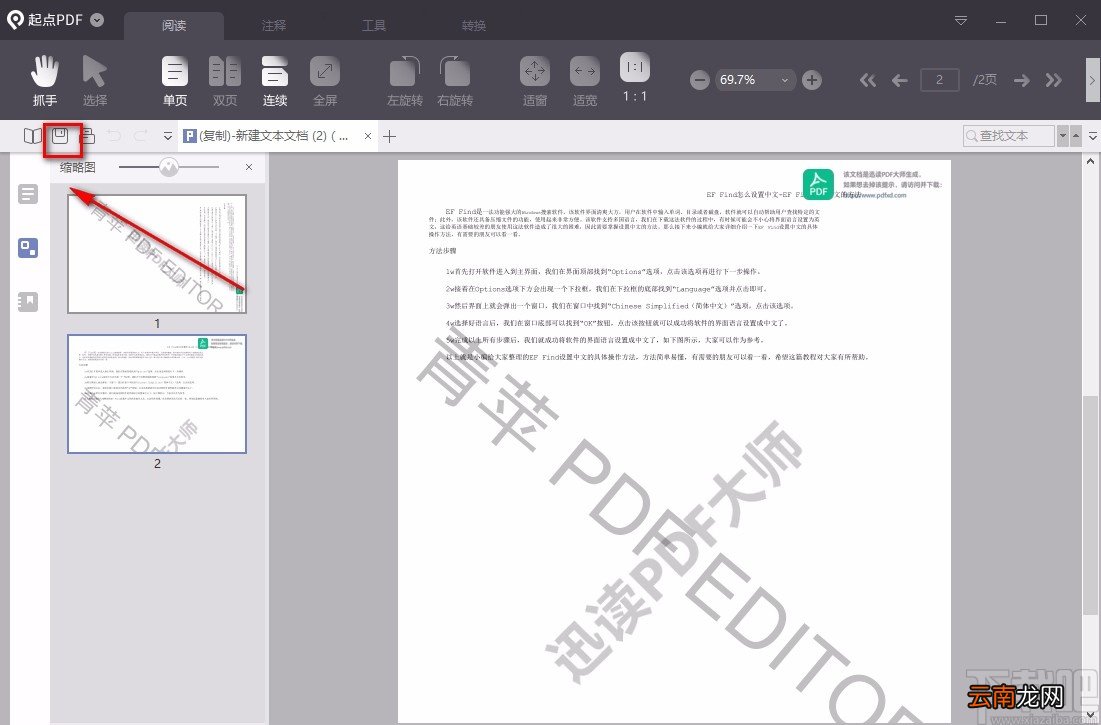Set zoom to 1:1 actual size
Viewport: 1101px width, 725px height.
click(x=635, y=77)
